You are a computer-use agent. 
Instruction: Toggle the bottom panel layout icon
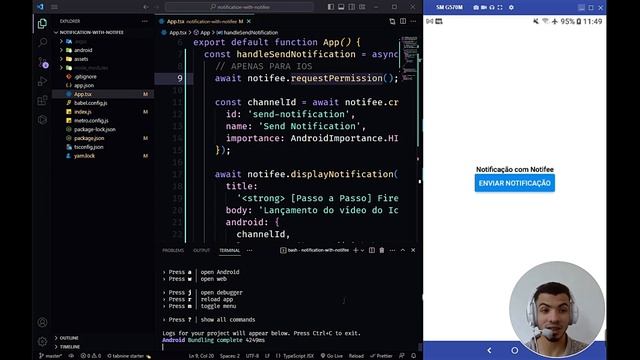pos(341,7)
